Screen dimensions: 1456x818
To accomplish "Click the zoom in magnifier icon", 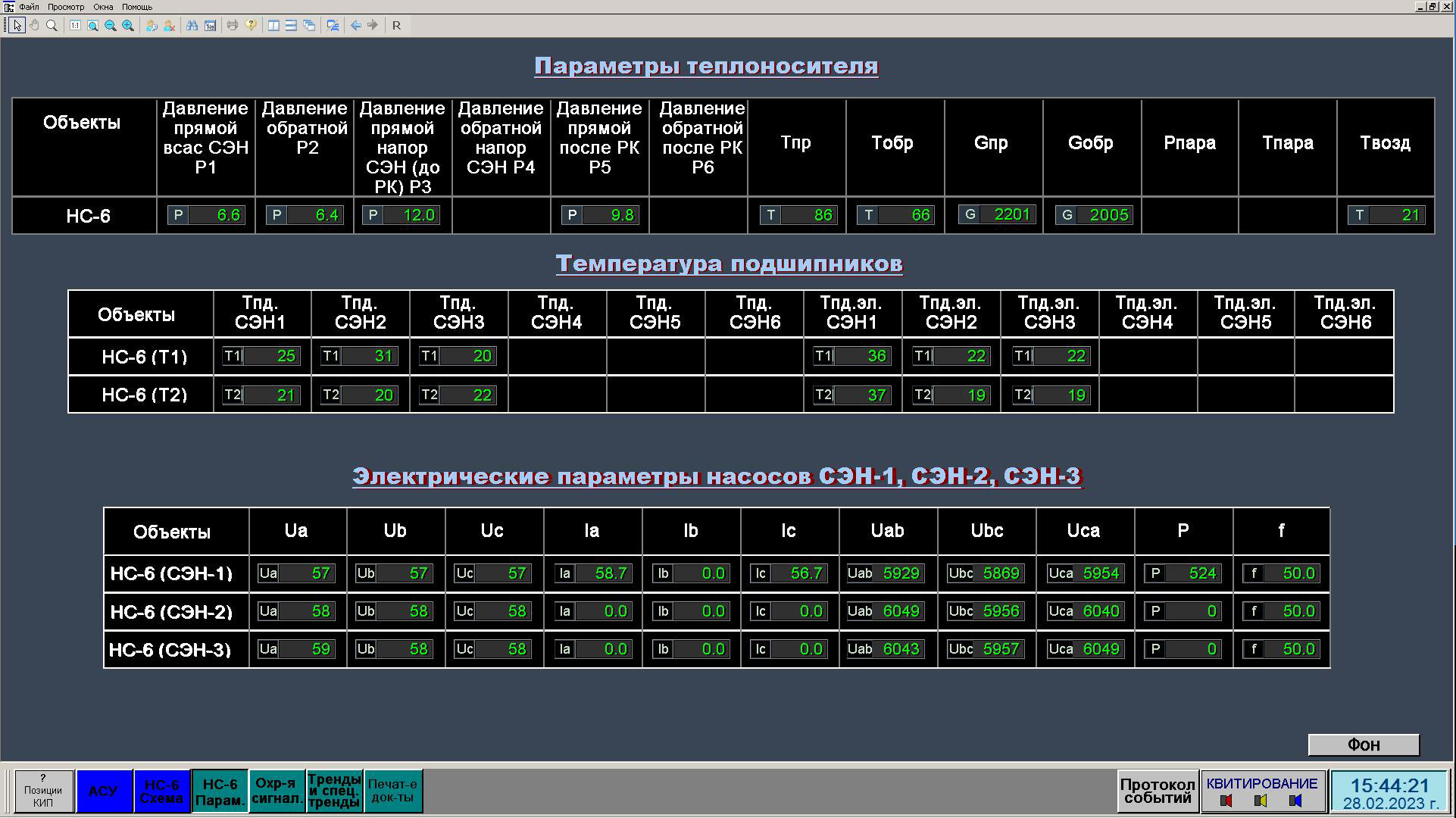I will (x=128, y=26).
